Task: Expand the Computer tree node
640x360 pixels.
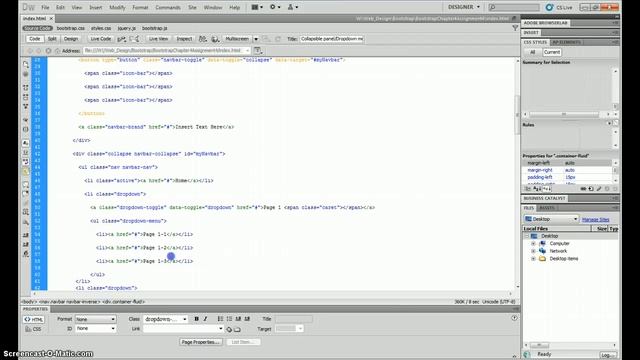Action: 533,244
